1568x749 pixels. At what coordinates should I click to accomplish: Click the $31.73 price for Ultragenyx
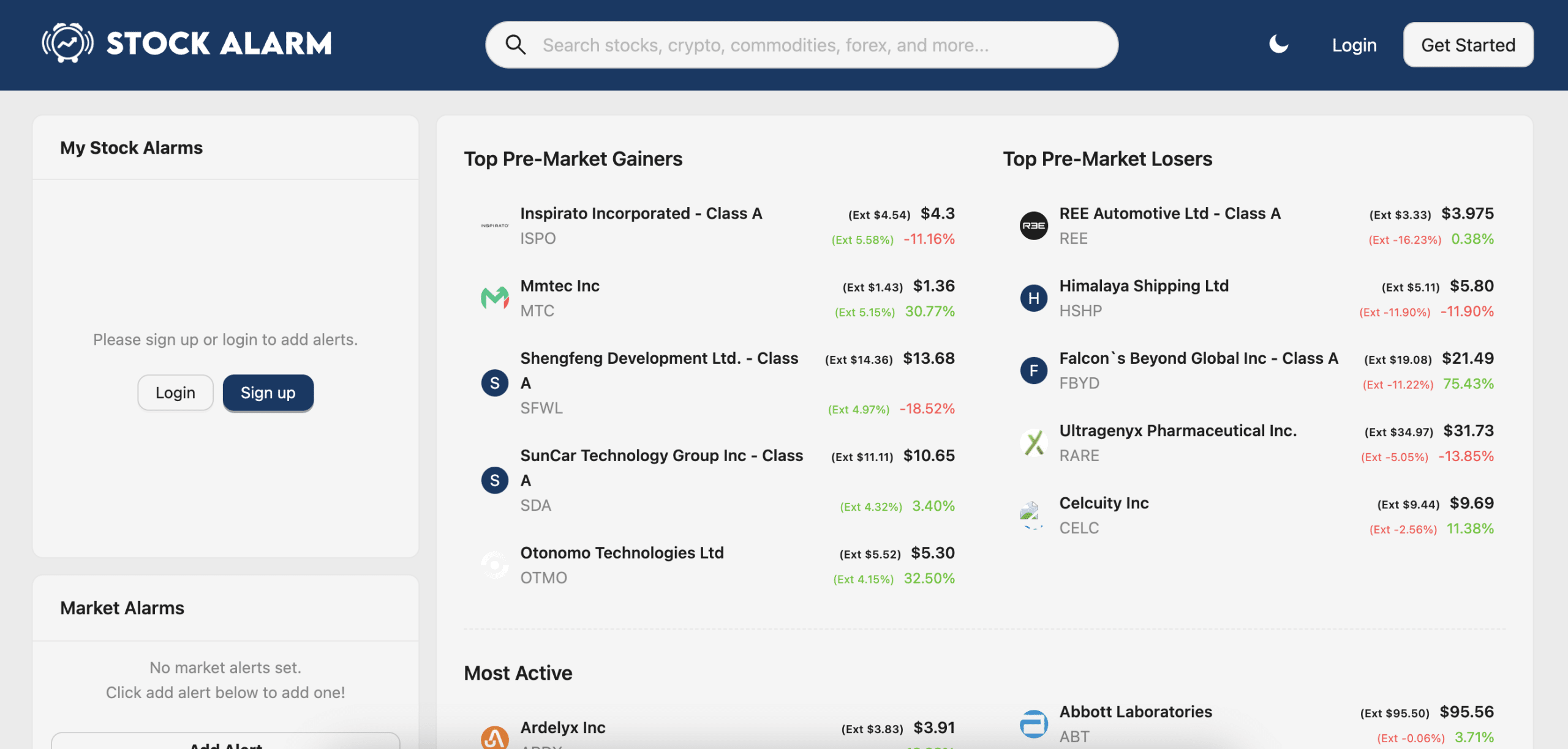click(x=1468, y=431)
